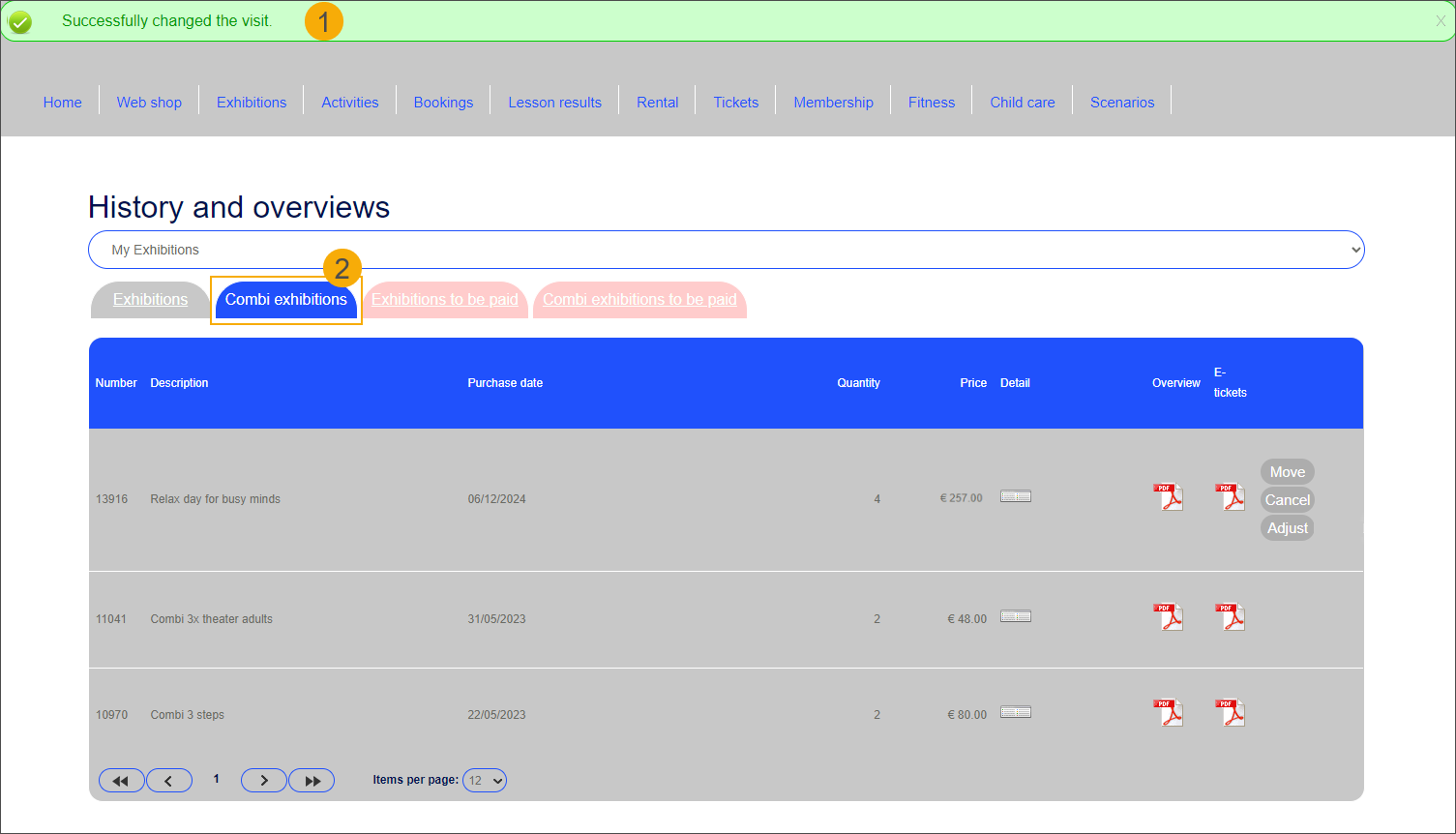
Task: View detail icon for Combi 3 steps
Action: (x=1015, y=713)
